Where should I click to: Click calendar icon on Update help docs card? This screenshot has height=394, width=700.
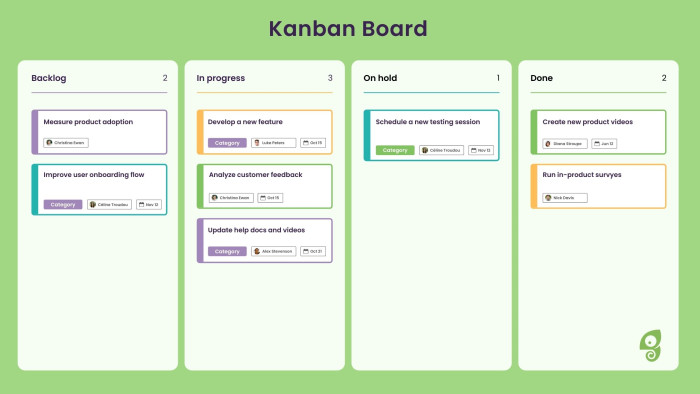[306, 251]
